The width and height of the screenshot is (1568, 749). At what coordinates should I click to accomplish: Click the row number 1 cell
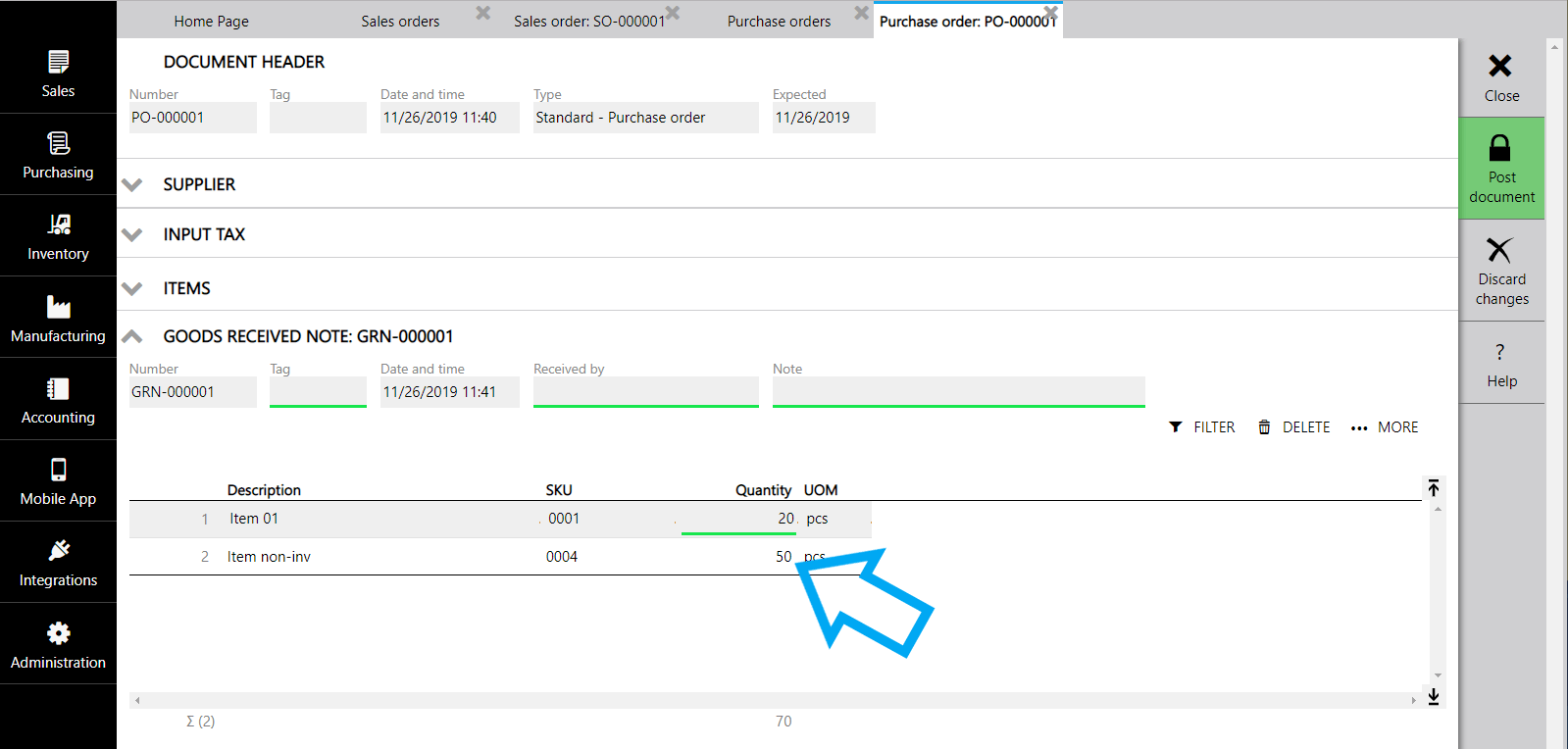pyautogui.click(x=205, y=520)
